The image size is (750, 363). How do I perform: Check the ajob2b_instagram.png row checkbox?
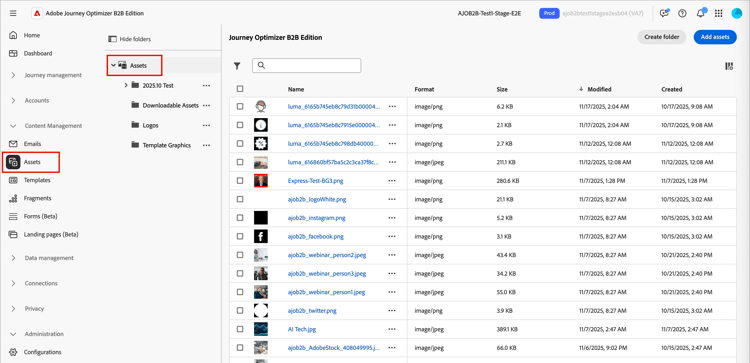(x=240, y=218)
